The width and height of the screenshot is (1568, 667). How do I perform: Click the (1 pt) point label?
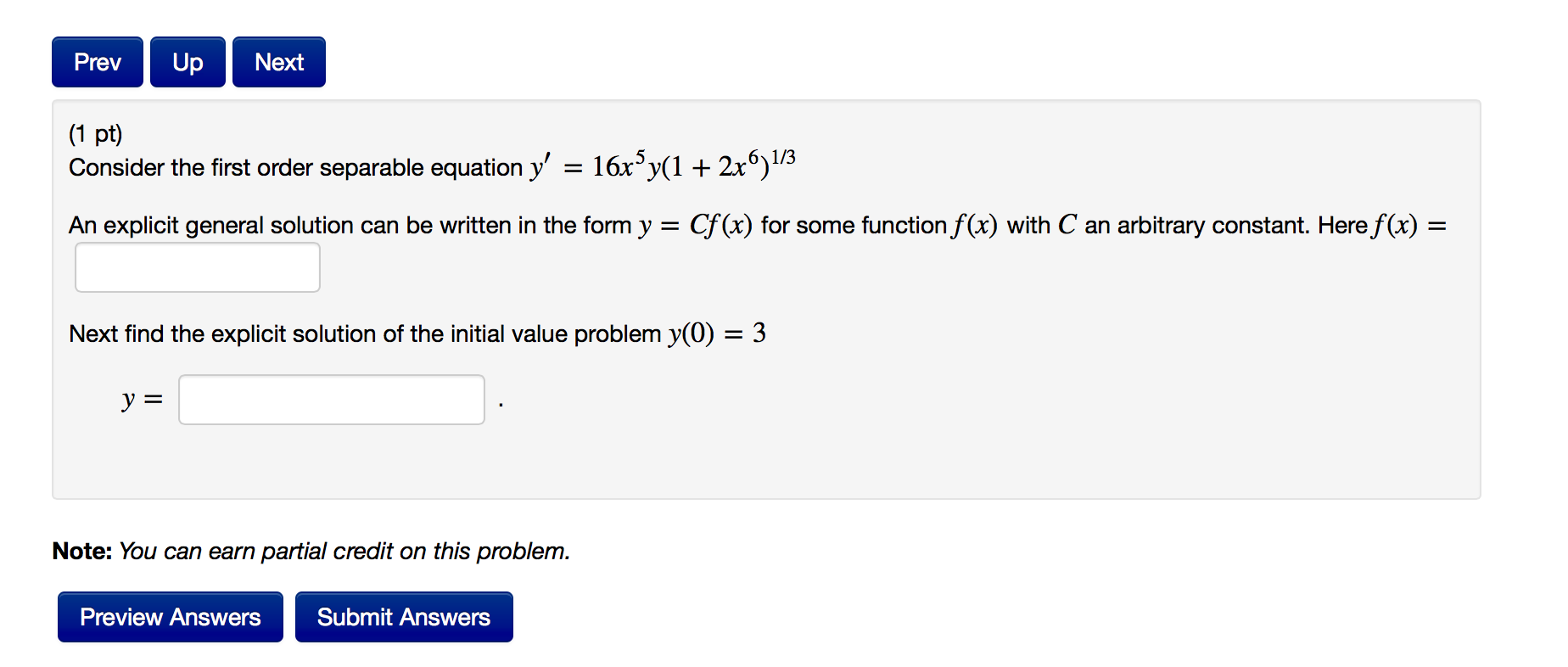pyautogui.click(x=95, y=134)
